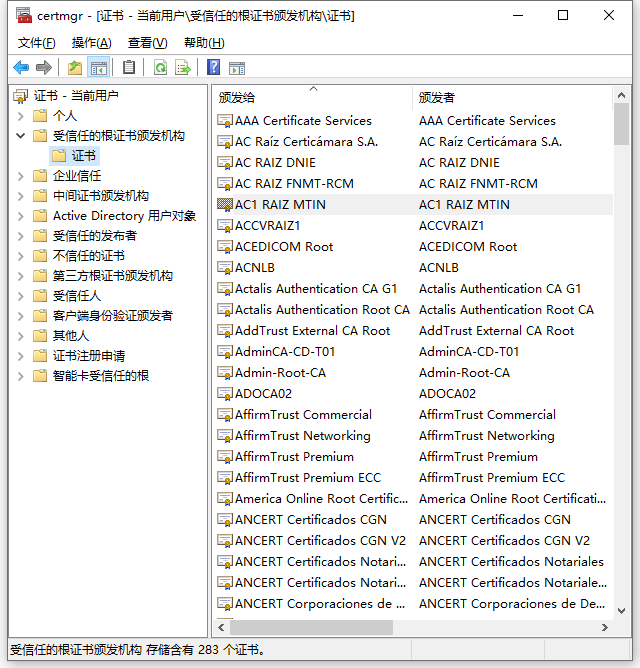Expand the 受信任的发布者 node

pyautogui.click(x=20, y=236)
